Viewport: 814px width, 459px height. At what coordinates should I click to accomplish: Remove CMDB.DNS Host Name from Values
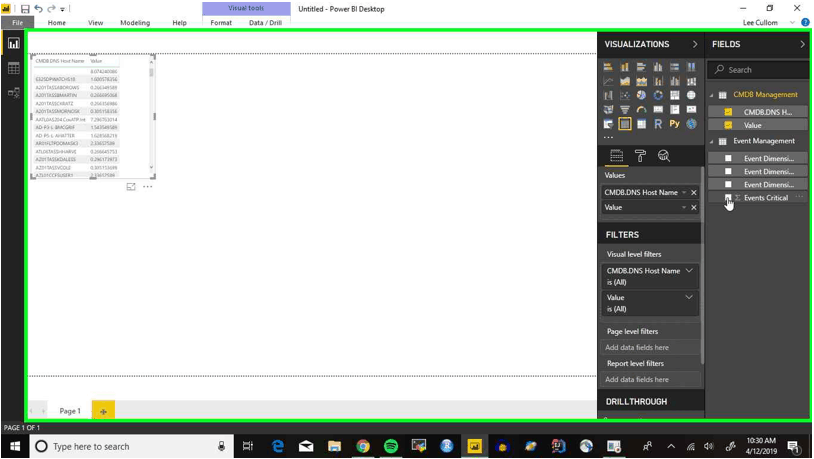pos(694,193)
